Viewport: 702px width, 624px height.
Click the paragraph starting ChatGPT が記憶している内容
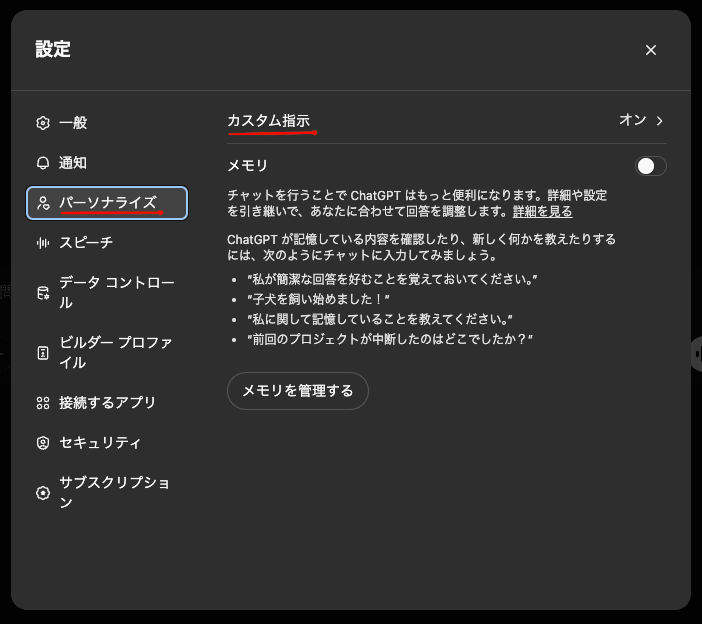[x=421, y=247]
